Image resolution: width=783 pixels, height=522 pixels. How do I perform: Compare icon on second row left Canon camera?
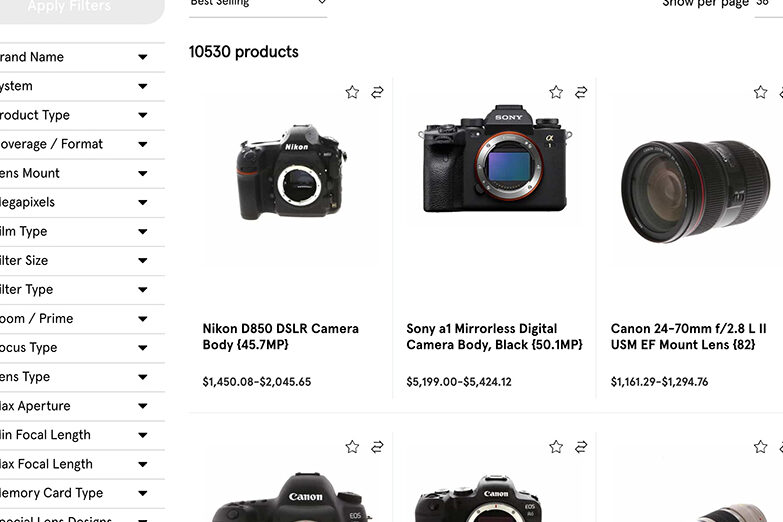pyautogui.click(x=377, y=447)
